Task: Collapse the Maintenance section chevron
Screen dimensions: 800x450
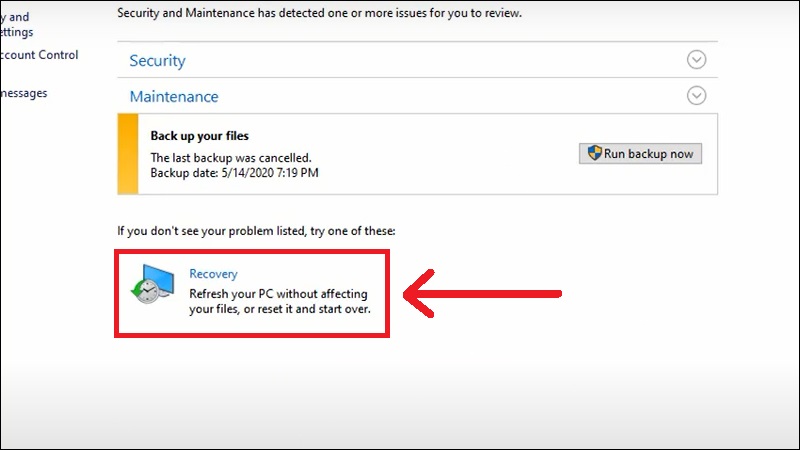Action: (x=697, y=96)
